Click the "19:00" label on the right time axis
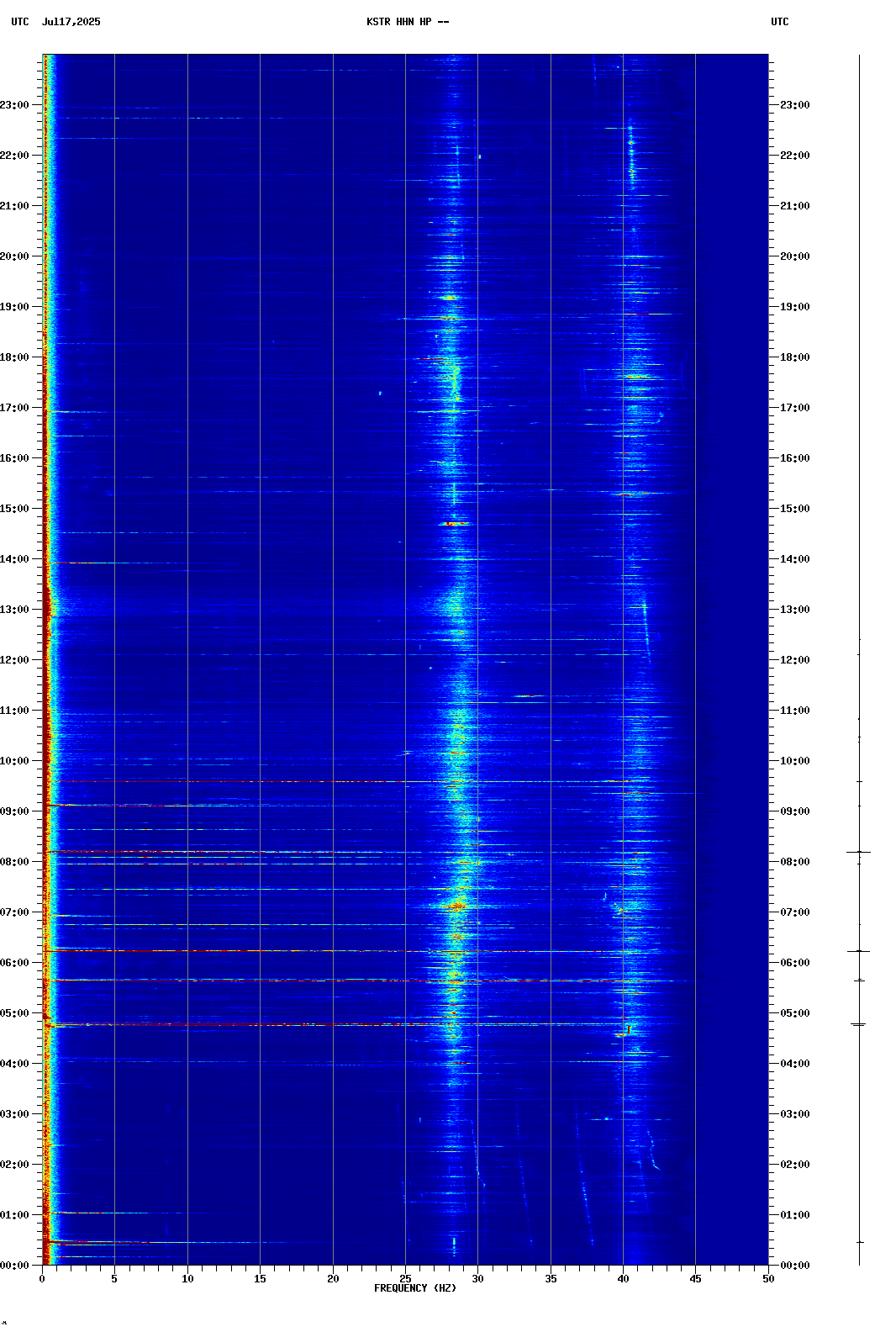This screenshot has width=896, height=1332. click(795, 307)
